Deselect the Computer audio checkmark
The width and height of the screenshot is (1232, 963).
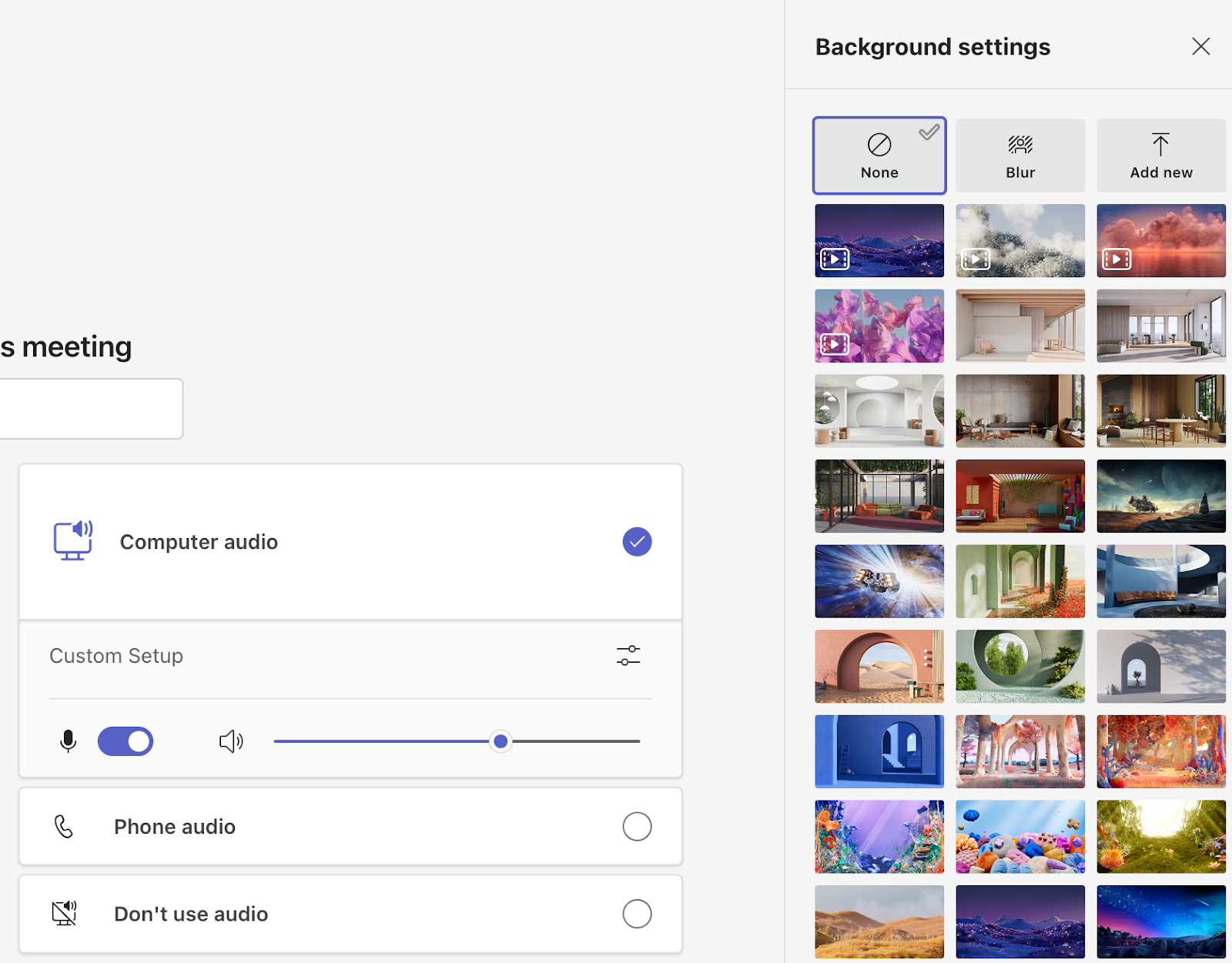tap(637, 541)
